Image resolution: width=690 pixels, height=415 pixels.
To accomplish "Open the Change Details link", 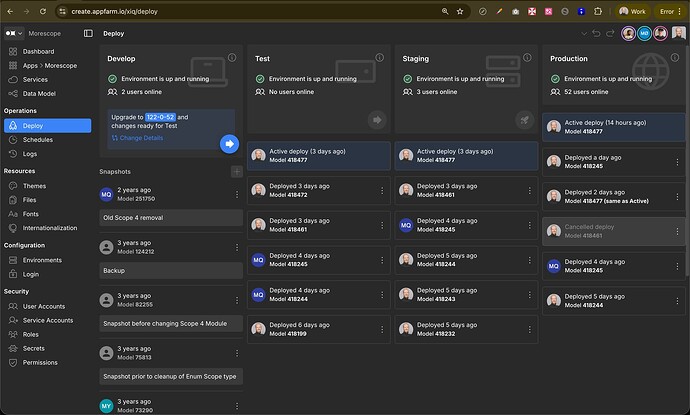I will 137,138.
